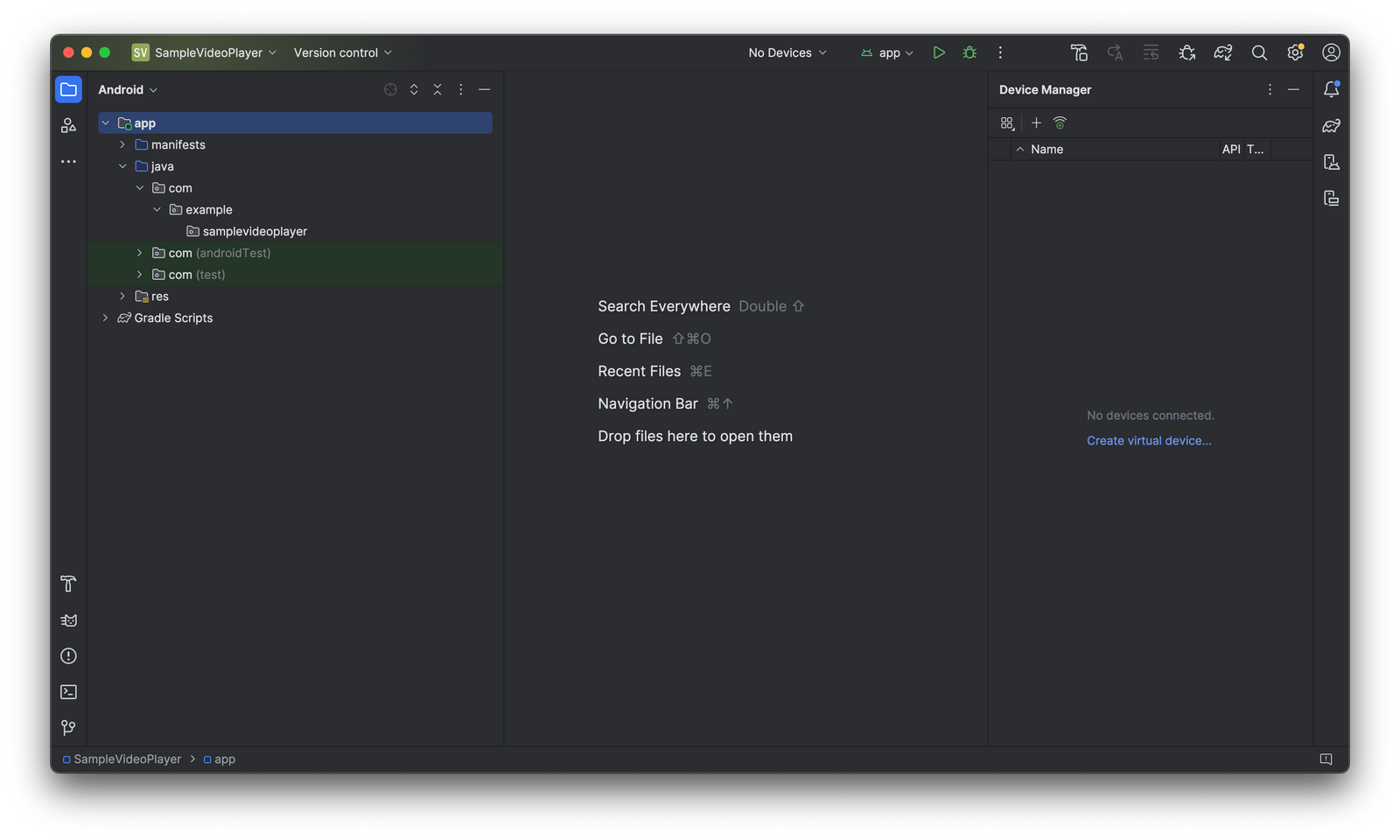The image size is (1400, 840).
Task: Run the app with the green play button
Action: click(x=939, y=52)
